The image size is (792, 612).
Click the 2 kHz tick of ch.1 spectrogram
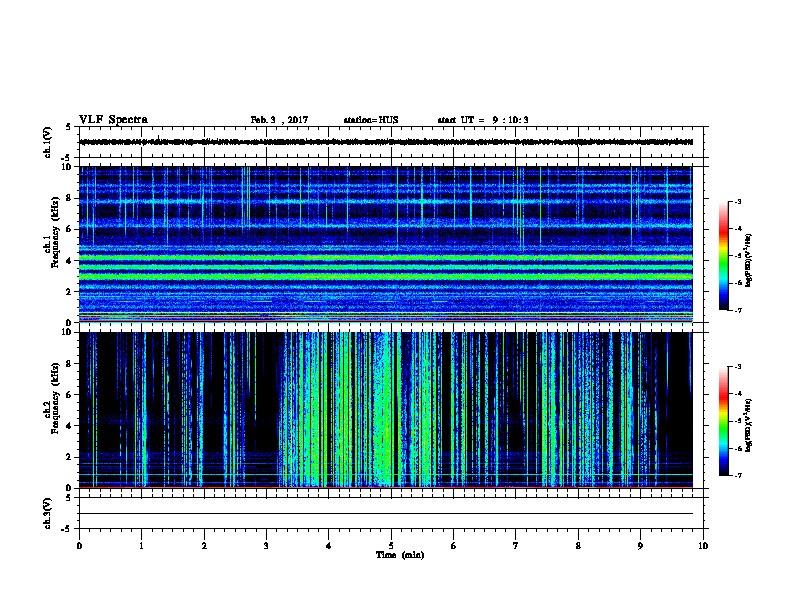click(69, 291)
